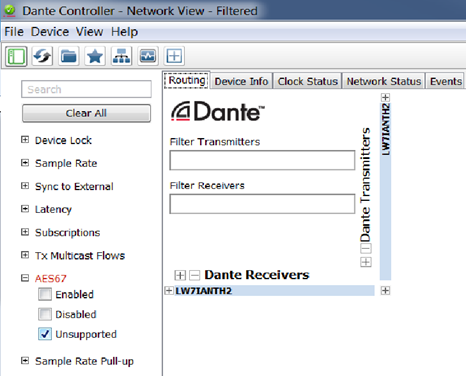
Task: Check the AES67 Disabled checkbox
Action: [x=45, y=314]
